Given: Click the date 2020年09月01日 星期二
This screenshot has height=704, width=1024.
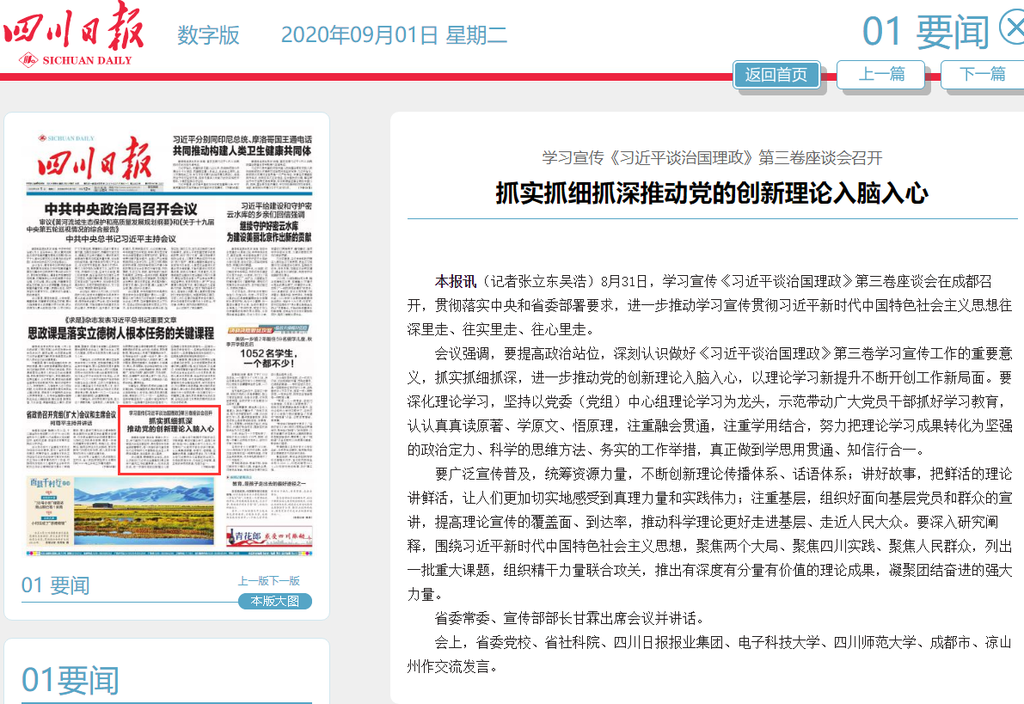Looking at the screenshot, I should tap(393, 35).
